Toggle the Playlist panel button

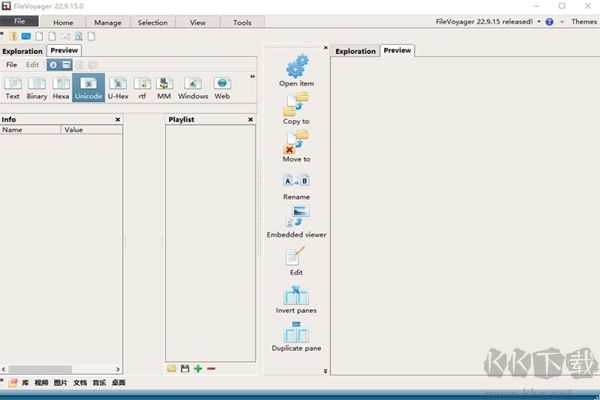click(x=66, y=65)
